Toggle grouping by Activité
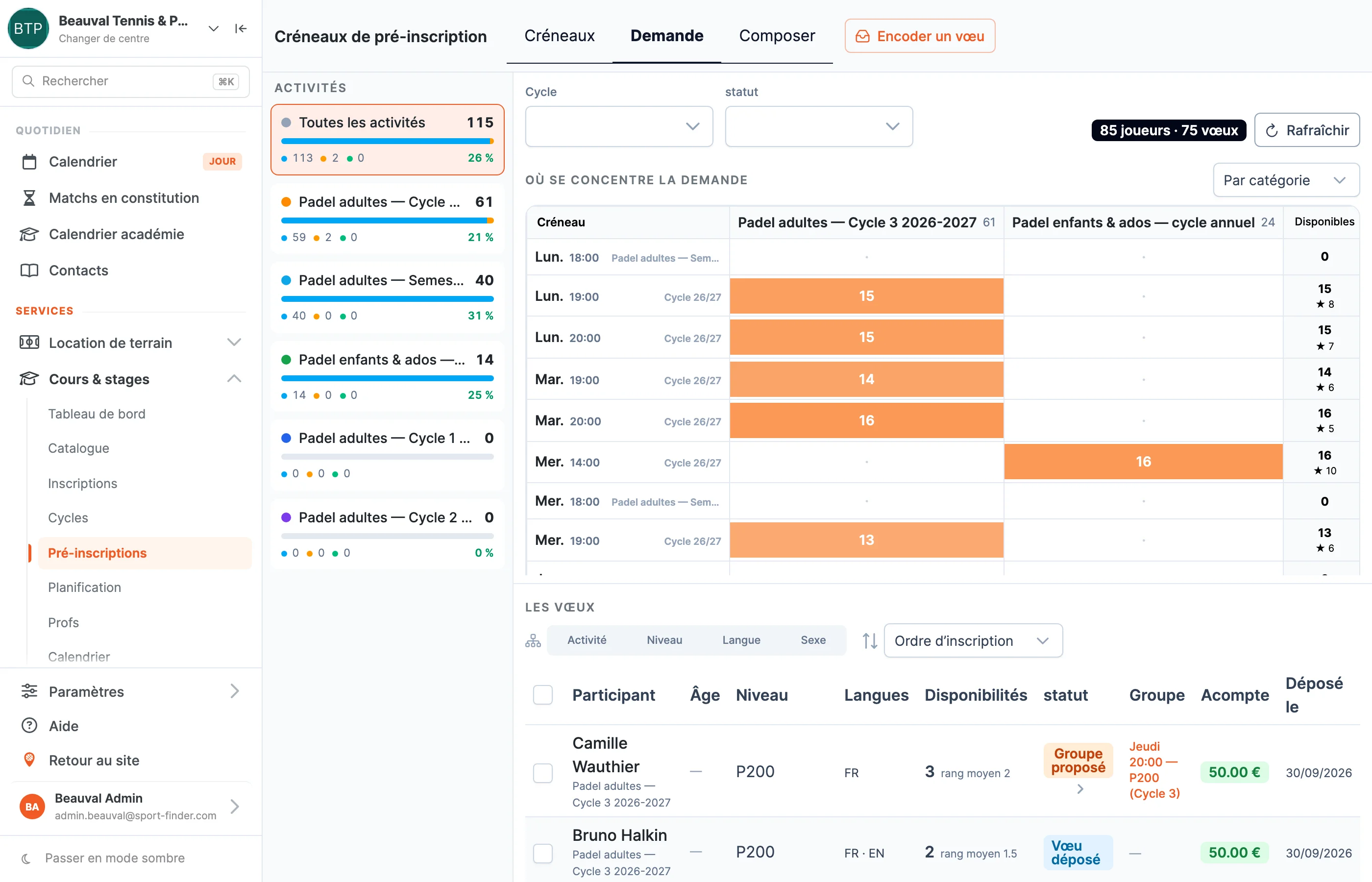Screen dimensions: 1372x882 [587, 640]
